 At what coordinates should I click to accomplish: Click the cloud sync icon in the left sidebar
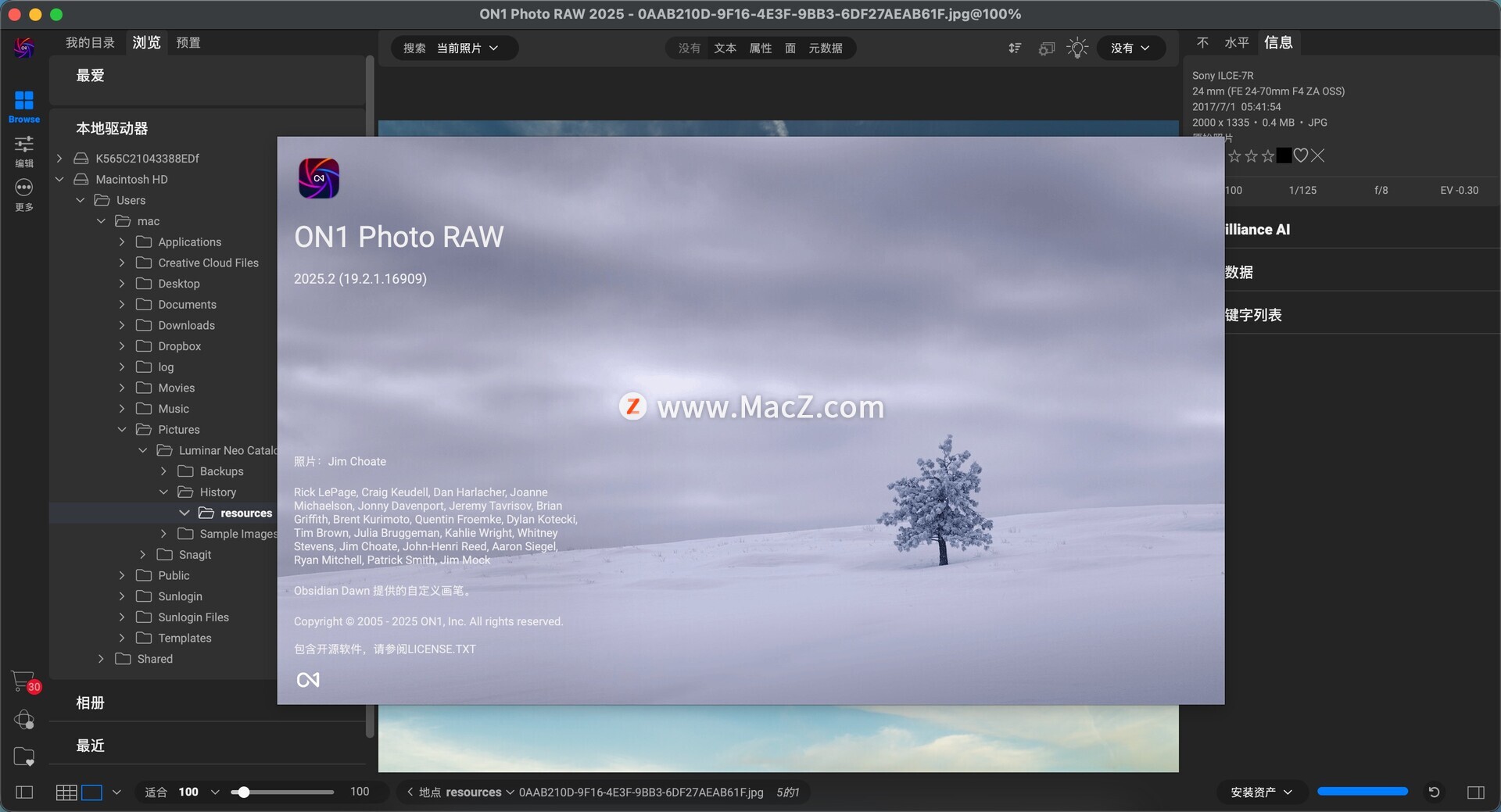click(24, 720)
